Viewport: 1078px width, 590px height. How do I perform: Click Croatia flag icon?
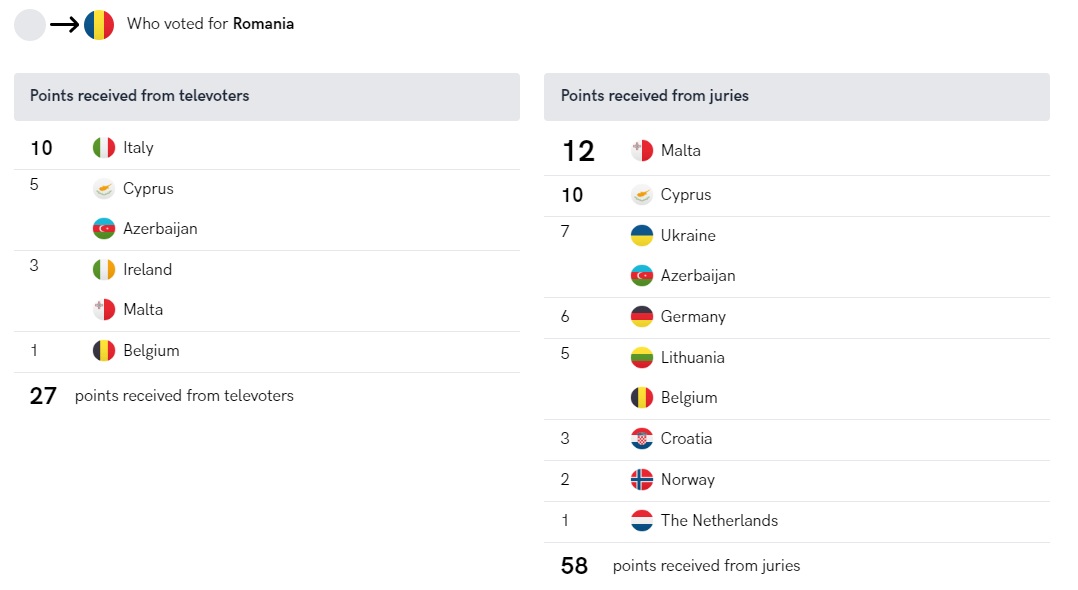pyautogui.click(x=642, y=439)
